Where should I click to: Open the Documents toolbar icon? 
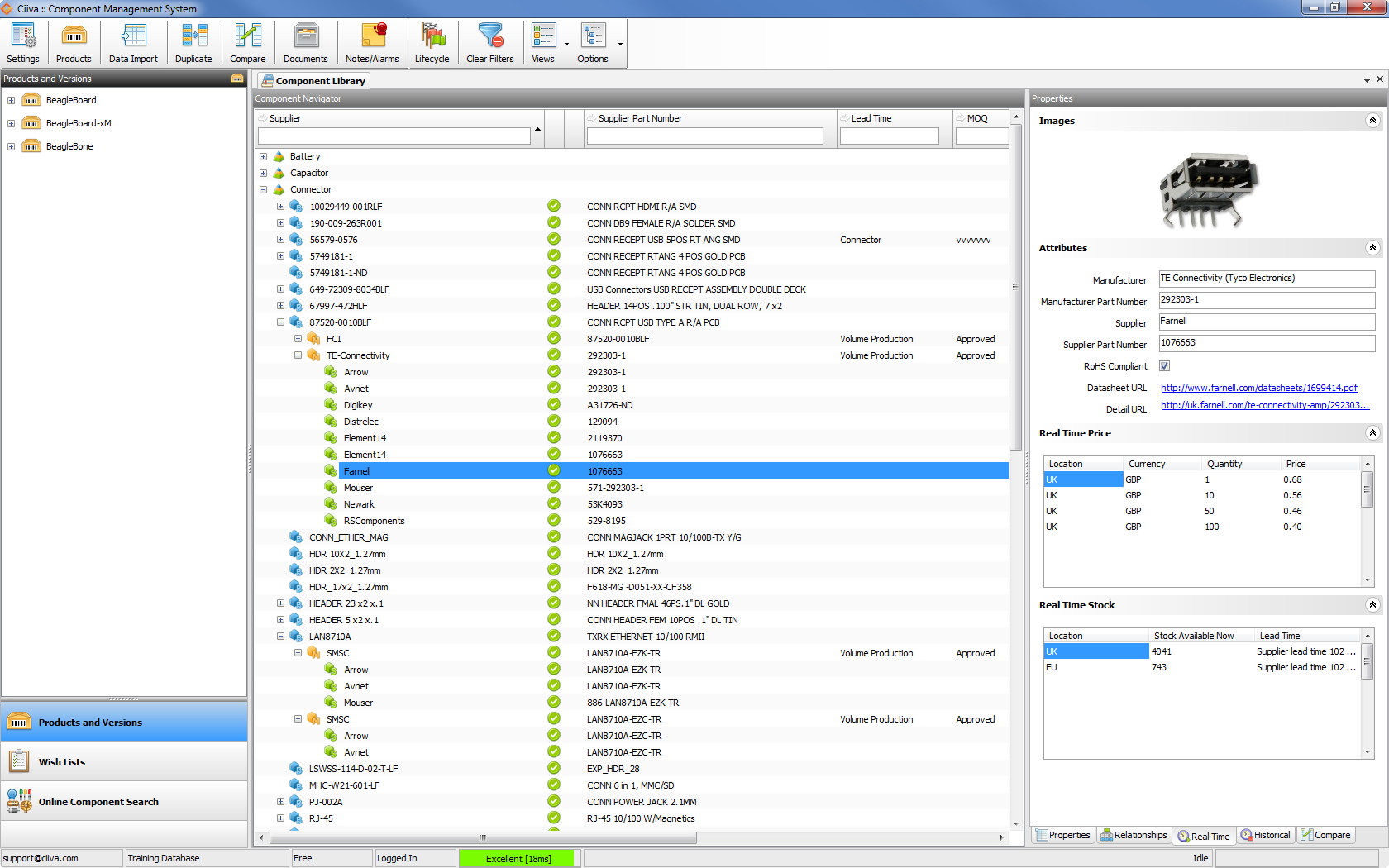point(306,42)
